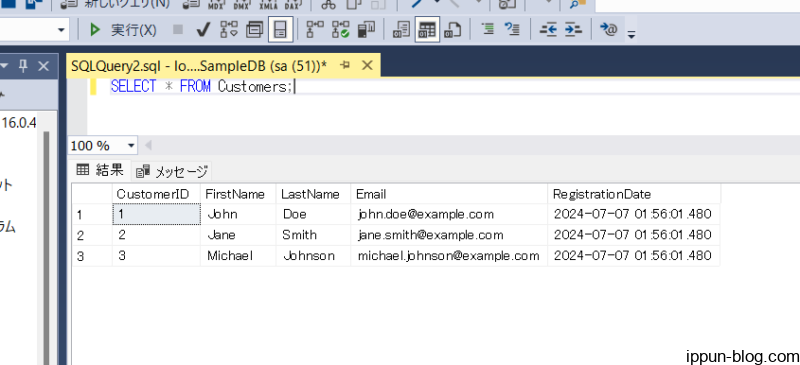The height and width of the screenshot is (365, 800).
Task: Pin the SQLQuery2.sql tab
Action: [x=345, y=65]
